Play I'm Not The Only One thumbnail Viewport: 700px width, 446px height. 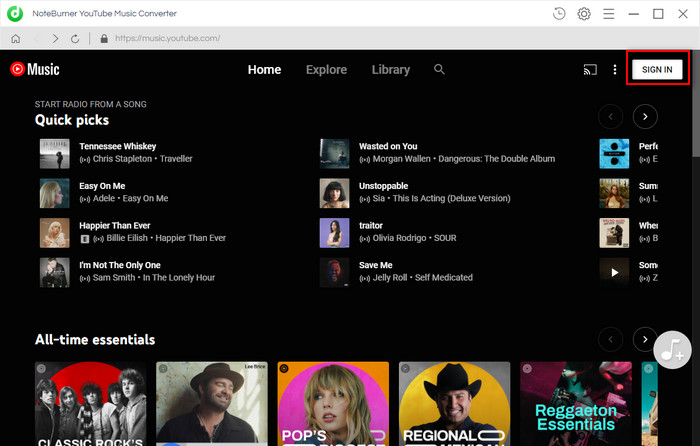54,272
